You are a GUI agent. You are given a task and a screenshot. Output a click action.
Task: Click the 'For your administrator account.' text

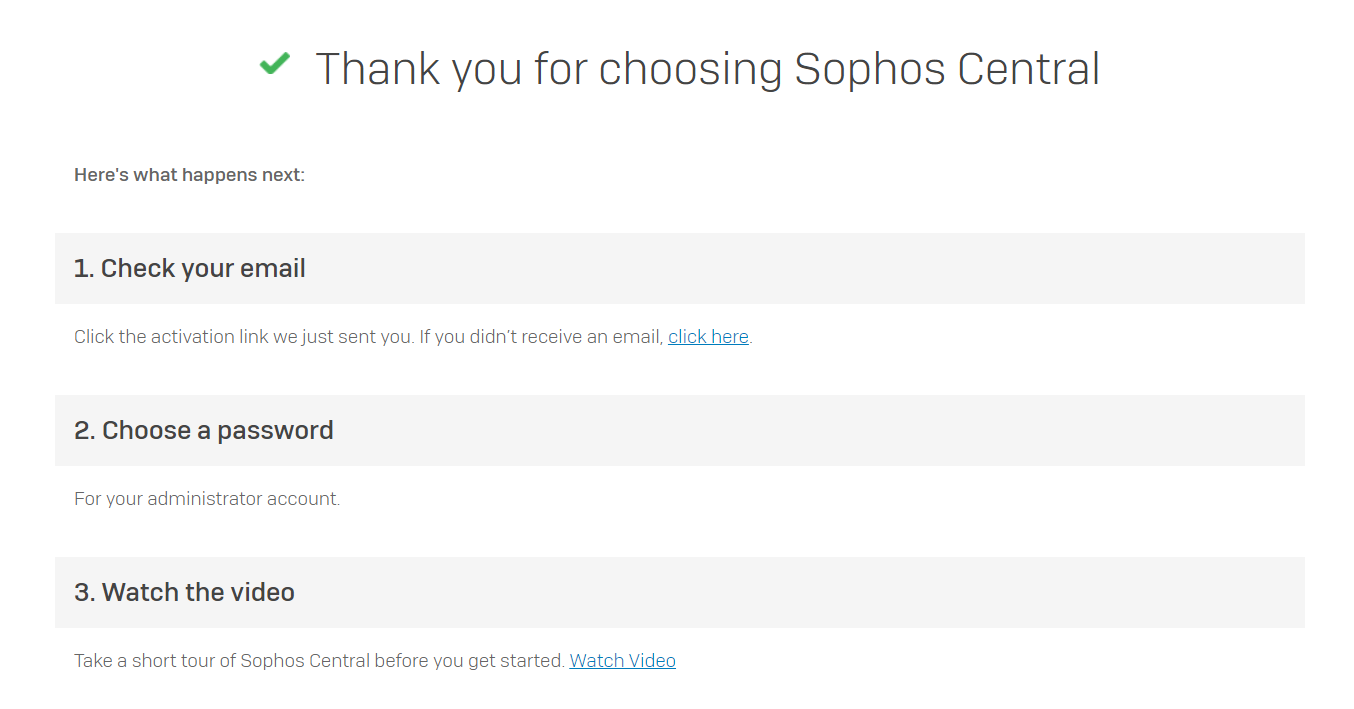207,499
